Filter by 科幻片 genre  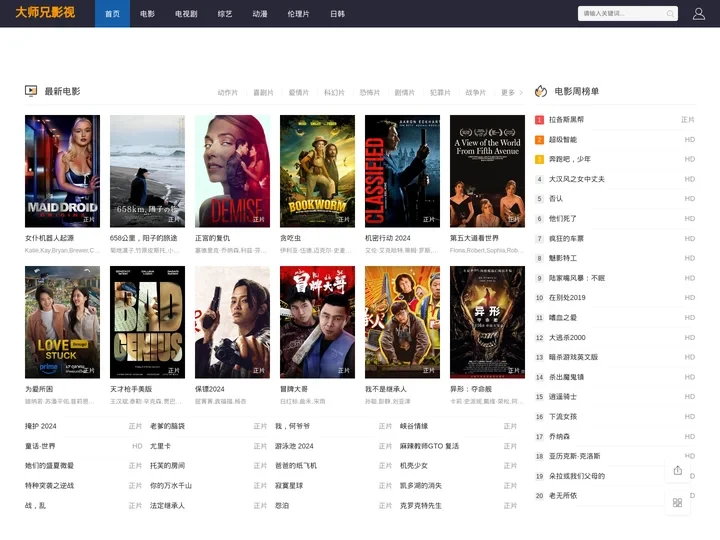[x=334, y=93]
